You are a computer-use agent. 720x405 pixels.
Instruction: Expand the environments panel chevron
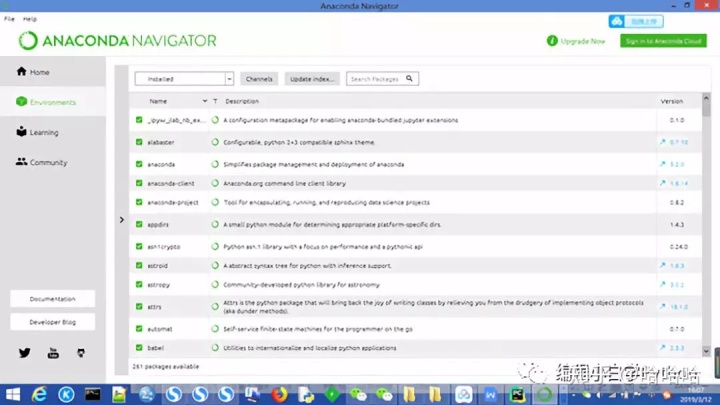click(x=122, y=220)
